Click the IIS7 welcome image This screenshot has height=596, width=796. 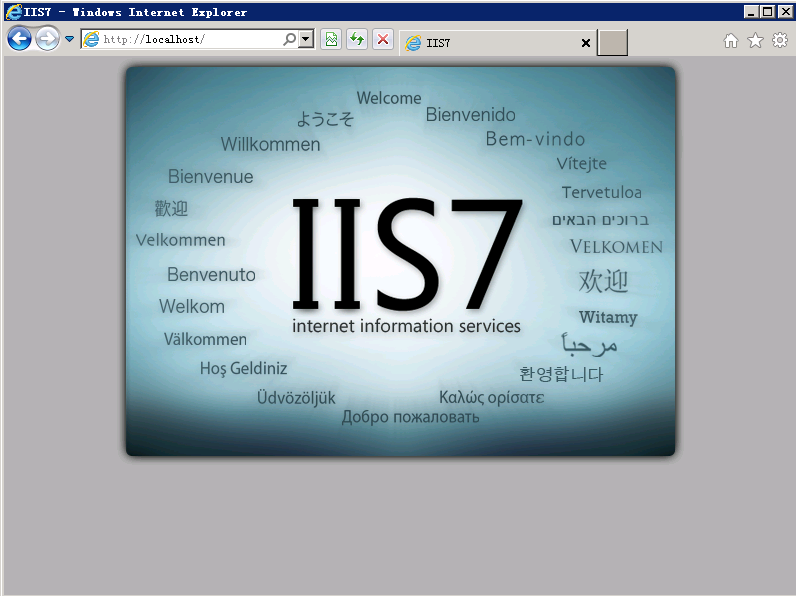tap(401, 261)
